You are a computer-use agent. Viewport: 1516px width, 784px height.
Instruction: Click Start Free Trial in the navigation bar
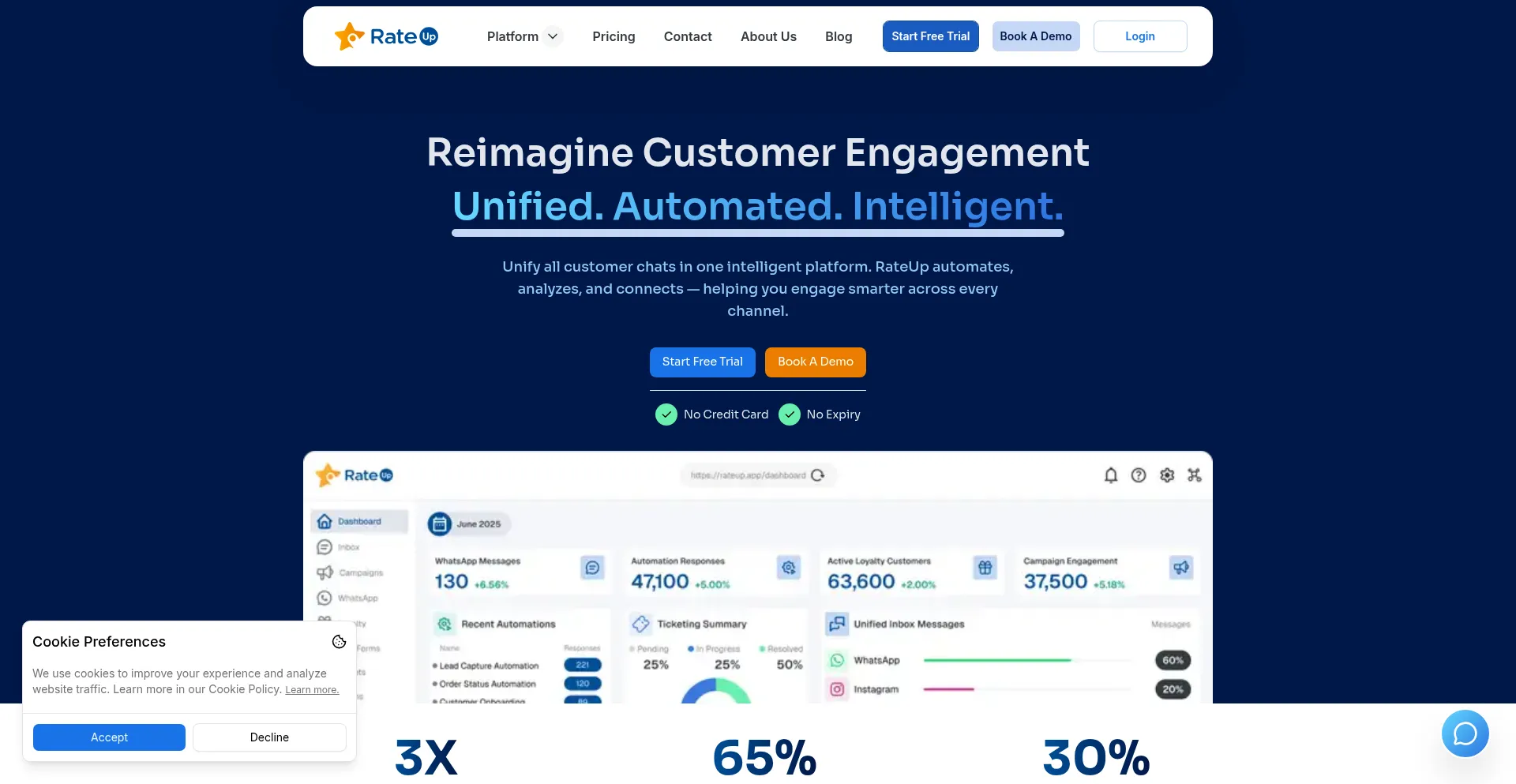[931, 36]
